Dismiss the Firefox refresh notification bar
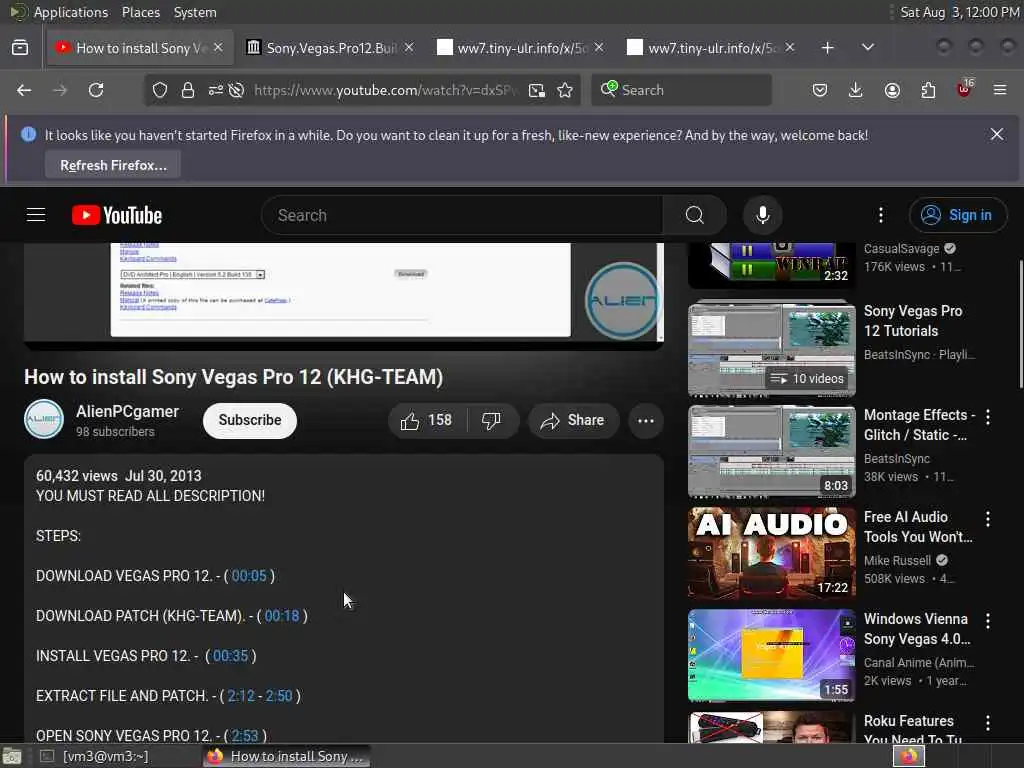Screen dimensions: 1024x768 click(x=997, y=135)
